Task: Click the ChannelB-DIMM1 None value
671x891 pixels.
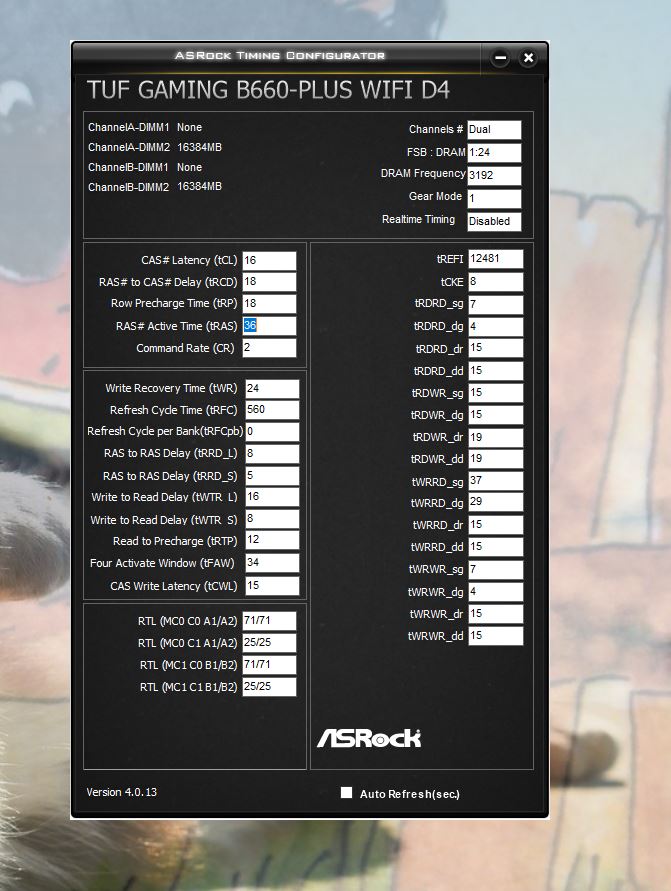Action: pos(189,167)
